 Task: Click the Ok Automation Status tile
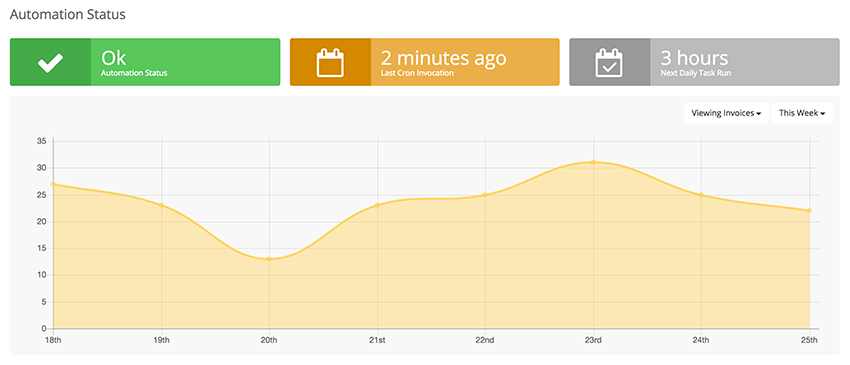(x=145, y=62)
